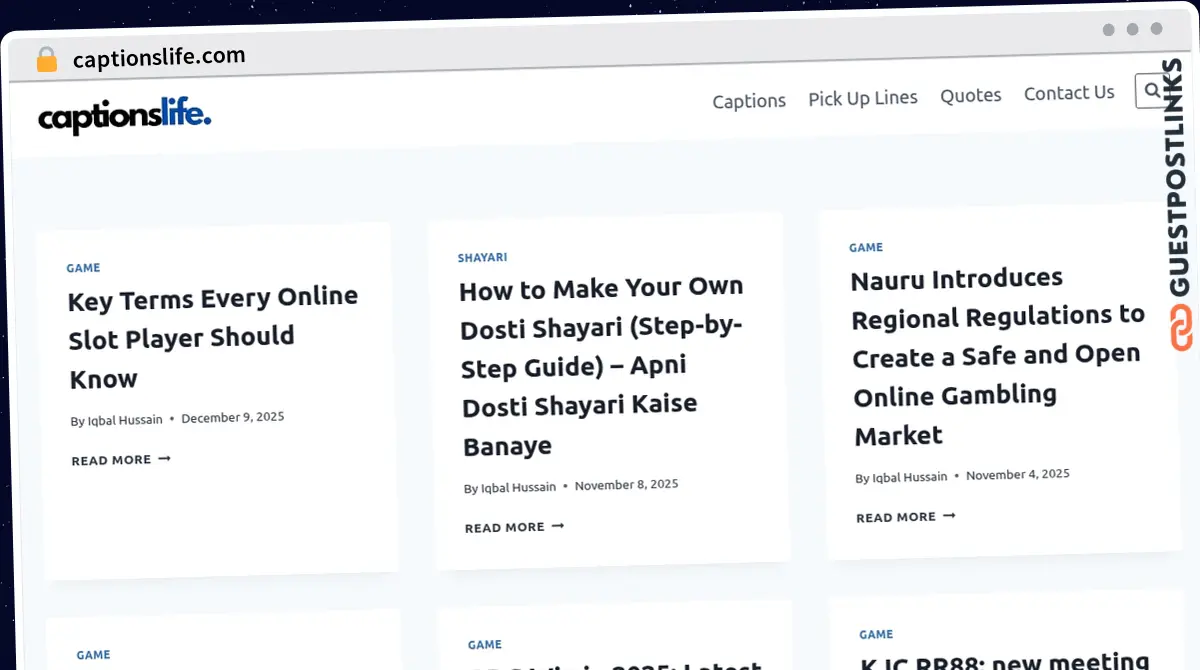
Task: Click arrow icon beside Key Terms Read More
Action: tap(164, 459)
